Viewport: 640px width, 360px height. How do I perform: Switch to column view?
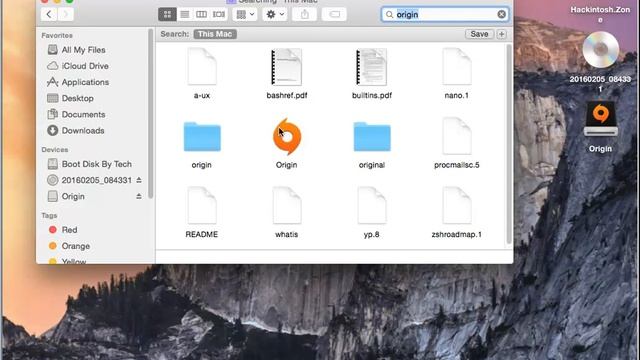[202, 14]
